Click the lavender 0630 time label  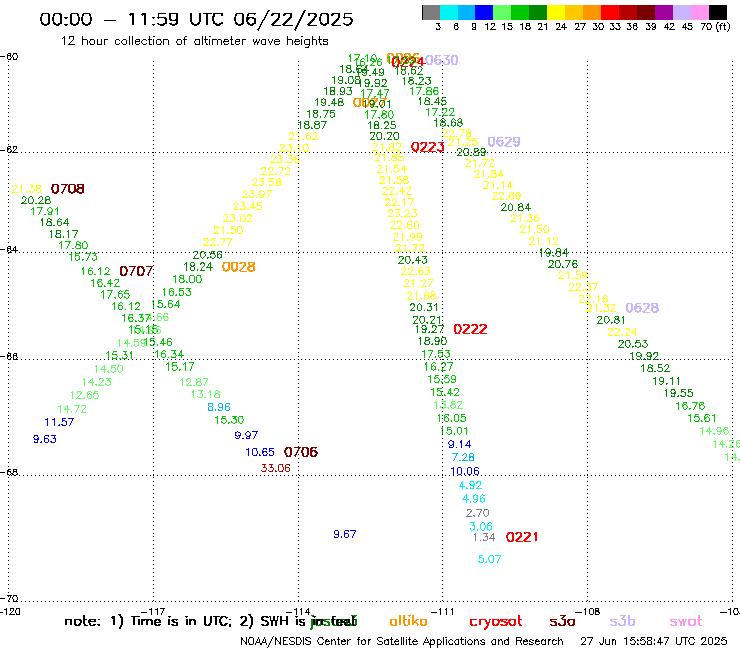click(441, 60)
